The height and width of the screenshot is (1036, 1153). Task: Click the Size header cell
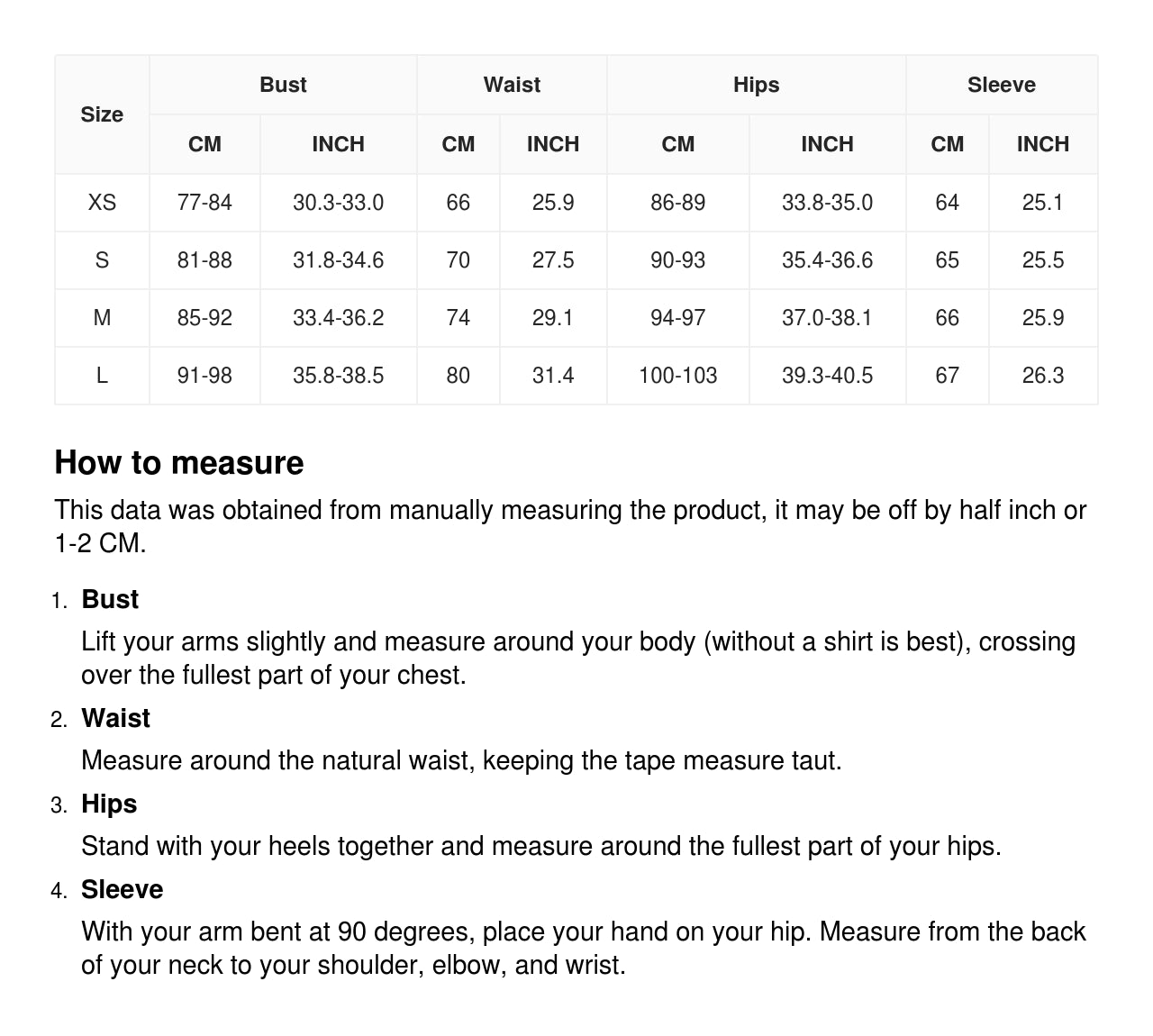point(102,114)
